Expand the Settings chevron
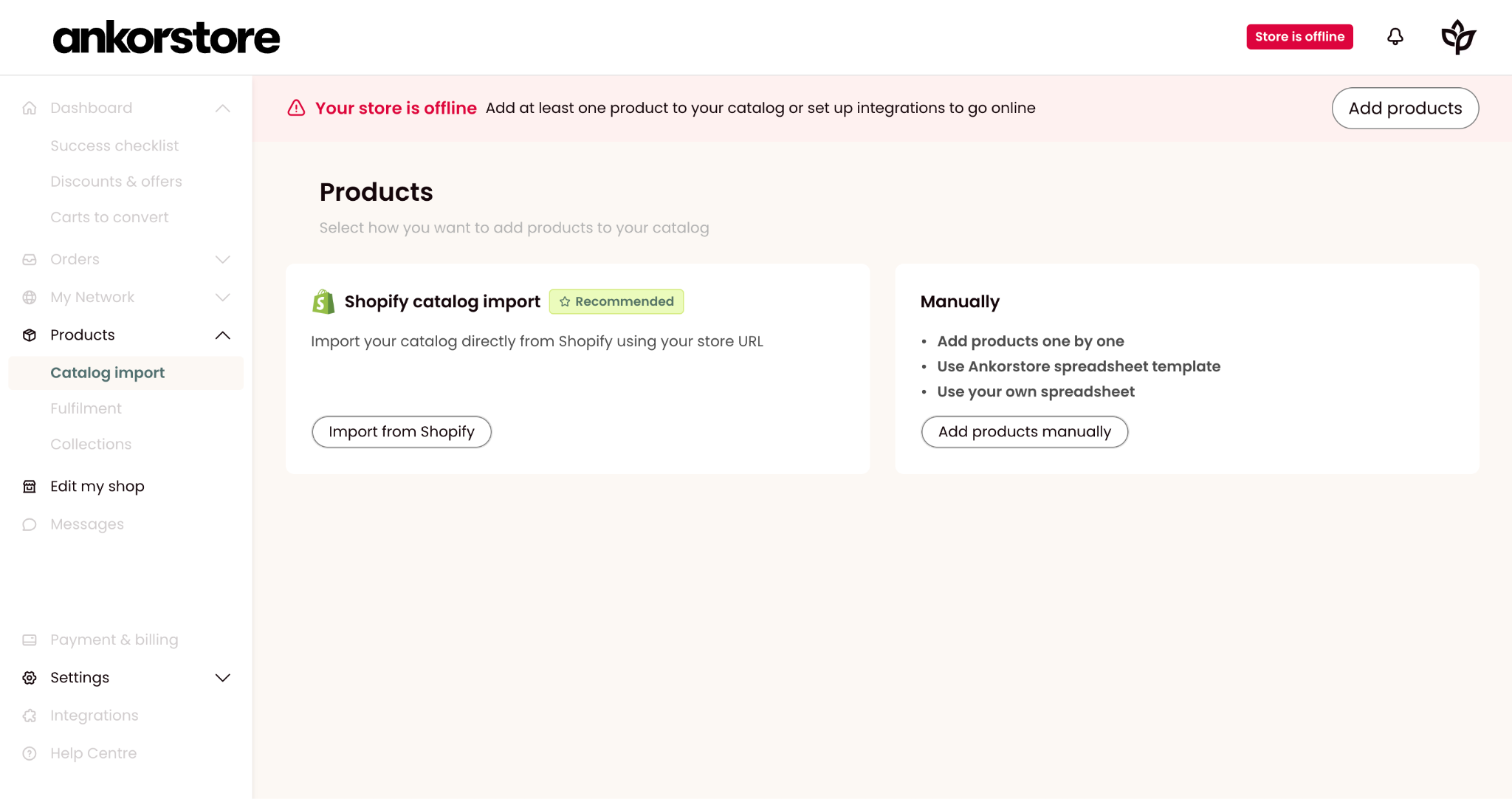 coord(222,677)
